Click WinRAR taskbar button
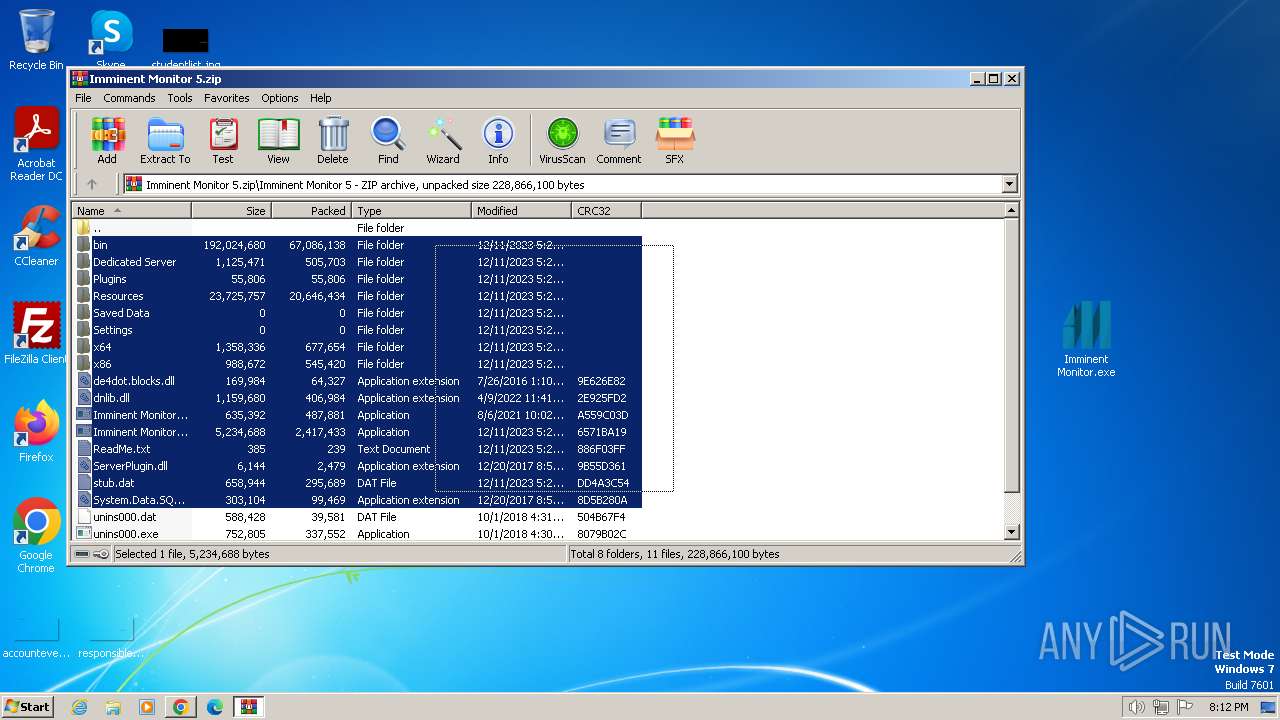The height and width of the screenshot is (720, 1280). (249, 707)
